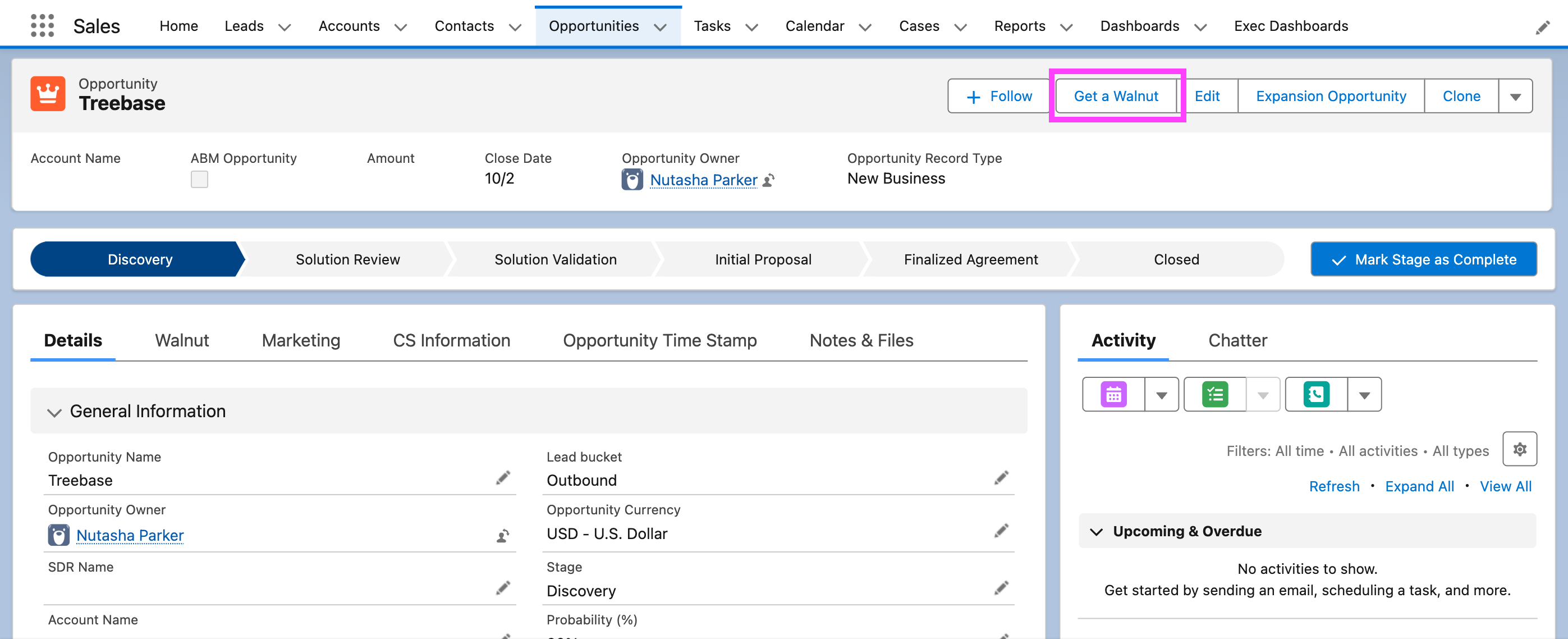This screenshot has height=639, width=1568.
Task: Change owner icon next to Nutasha Parker in header
Action: (x=769, y=180)
